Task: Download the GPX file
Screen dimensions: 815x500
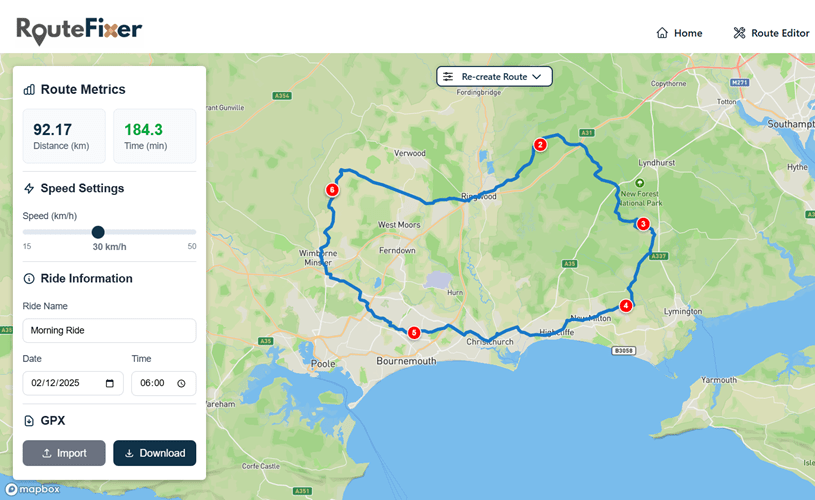Action: [x=154, y=453]
